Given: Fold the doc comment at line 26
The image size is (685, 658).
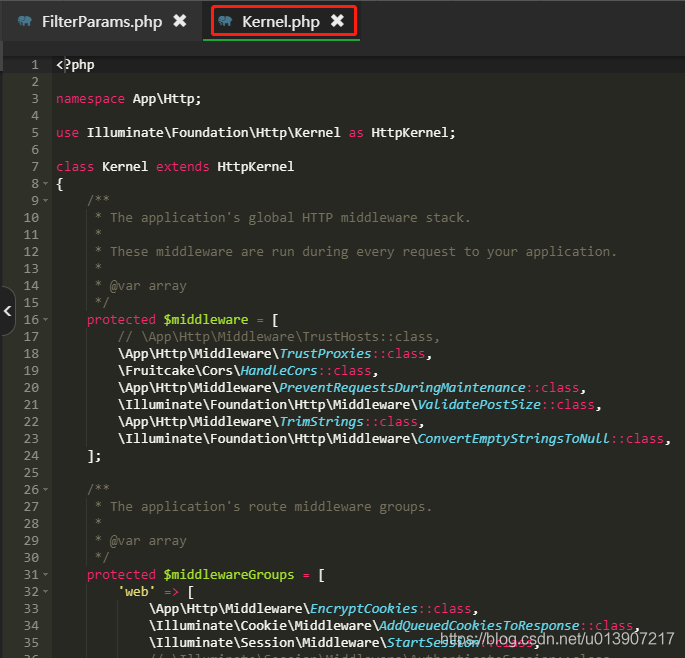Looking at the screenshot, I should pyautogui.click(x=45, y=489).
